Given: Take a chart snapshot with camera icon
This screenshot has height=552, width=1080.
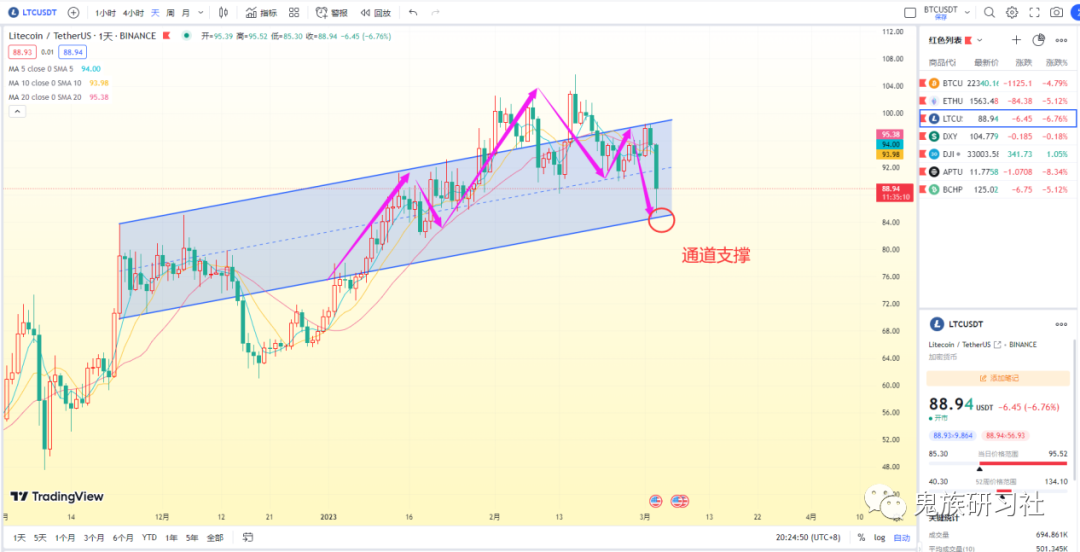Looking at the screenshot, I should [1056, 12].
